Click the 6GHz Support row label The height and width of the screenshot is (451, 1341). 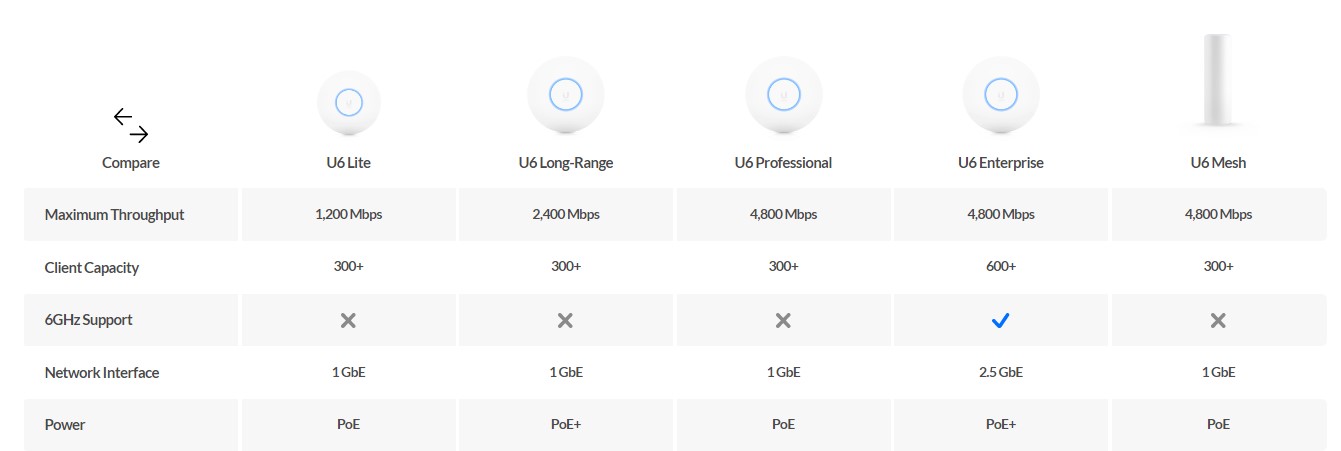coord(89,320)
